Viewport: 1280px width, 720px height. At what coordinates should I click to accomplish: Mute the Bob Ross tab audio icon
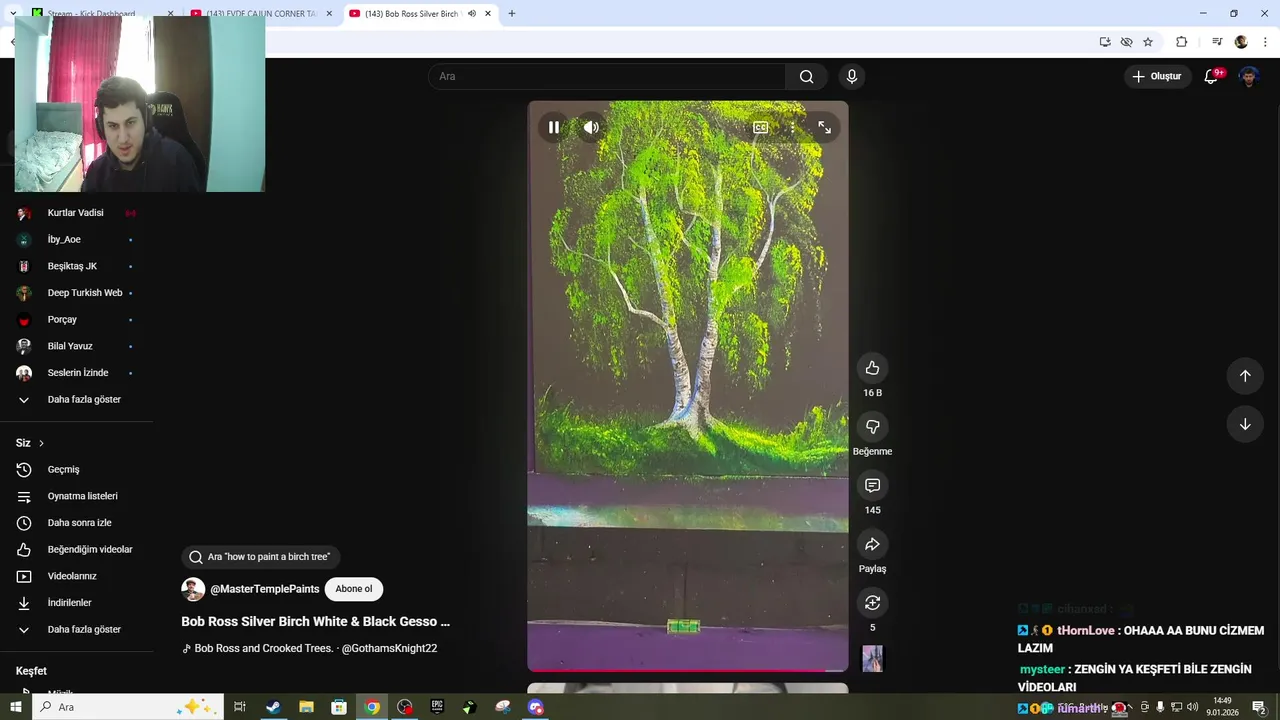(471, 13)
